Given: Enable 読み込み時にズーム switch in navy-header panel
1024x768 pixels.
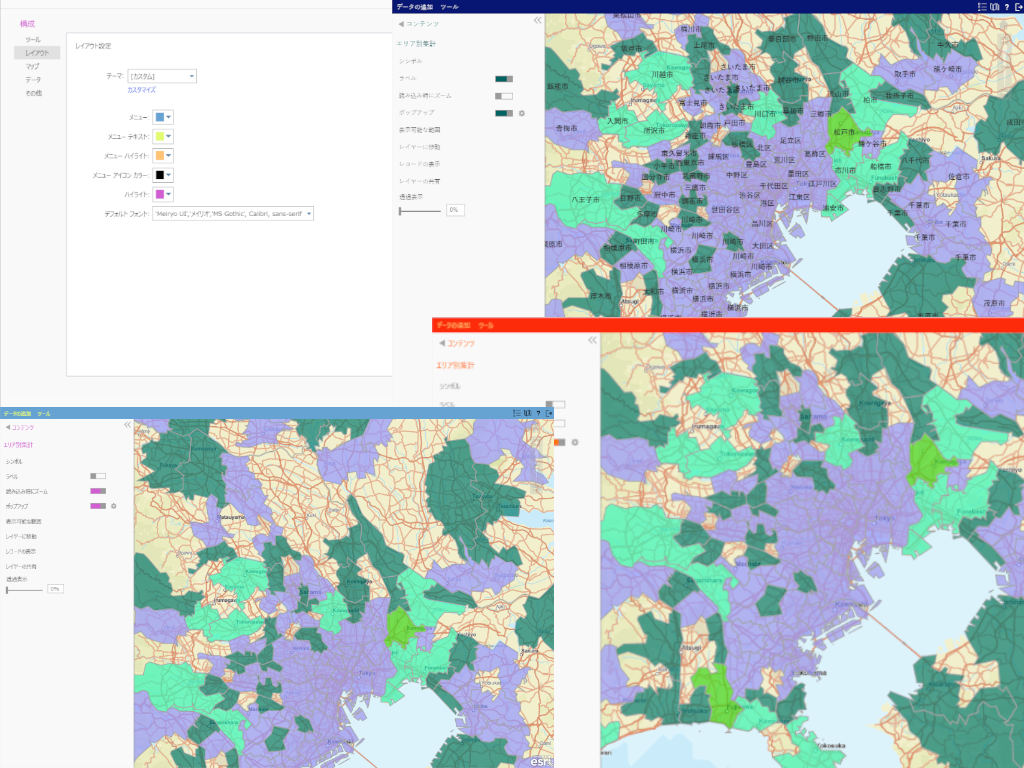Looking at the screenshot, I should pyautogui.click(x=504, y=96).
